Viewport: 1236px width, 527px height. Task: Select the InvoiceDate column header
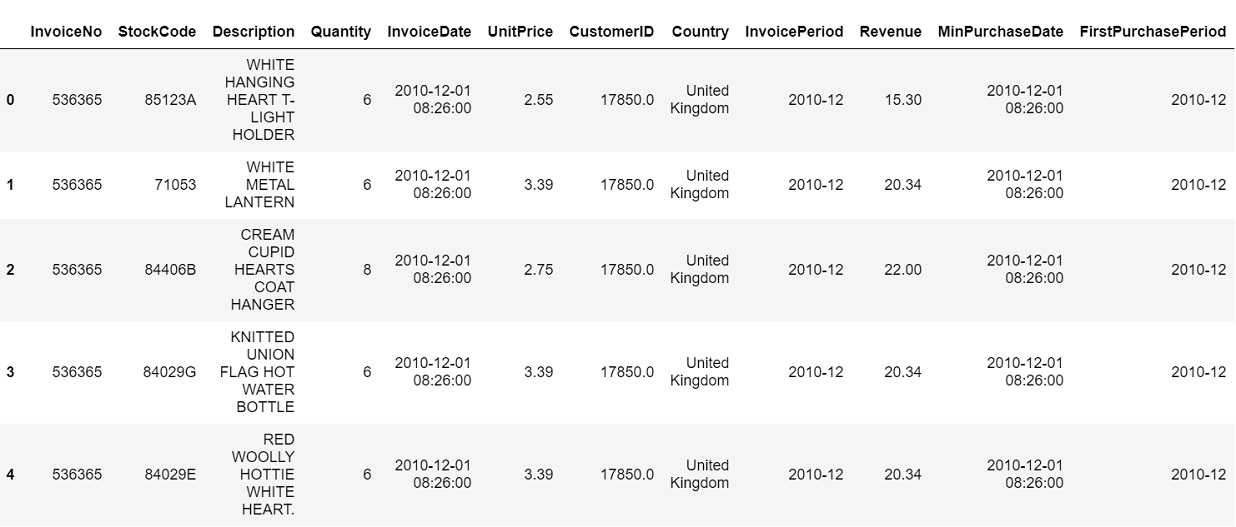click(x=429, y=31)
